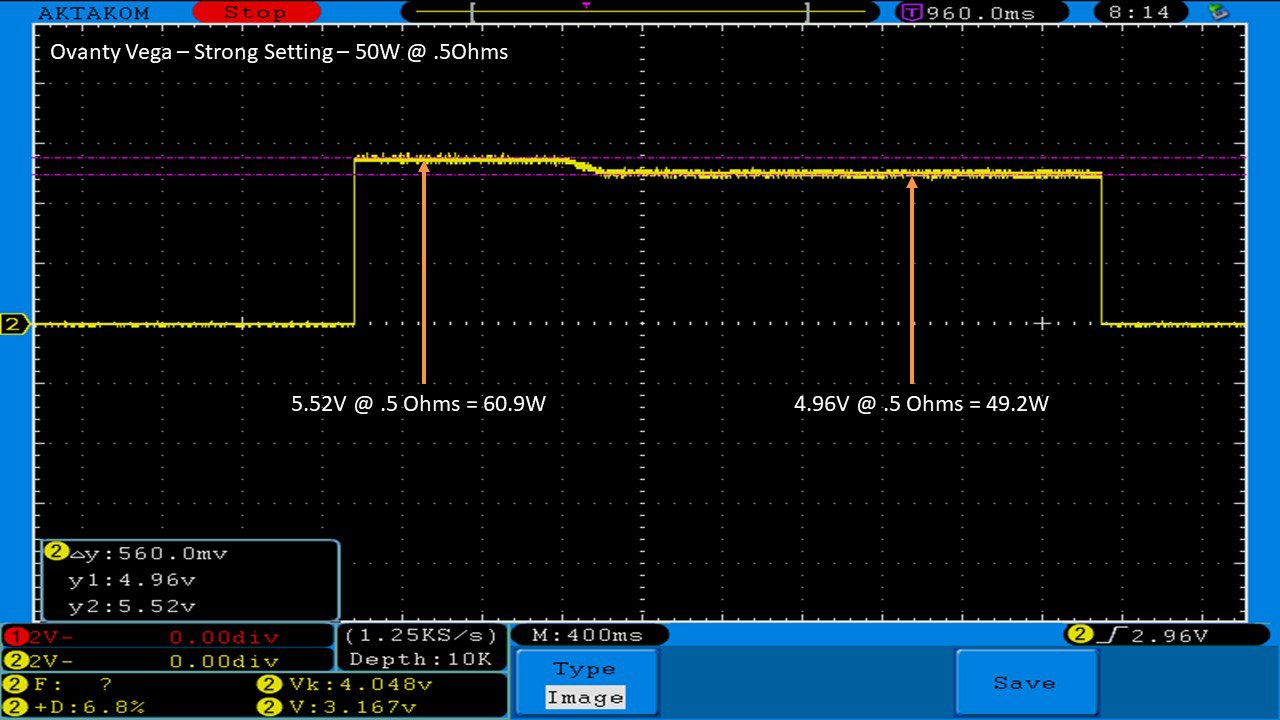Click the red channel 1 badge

[x=13, y=637]
